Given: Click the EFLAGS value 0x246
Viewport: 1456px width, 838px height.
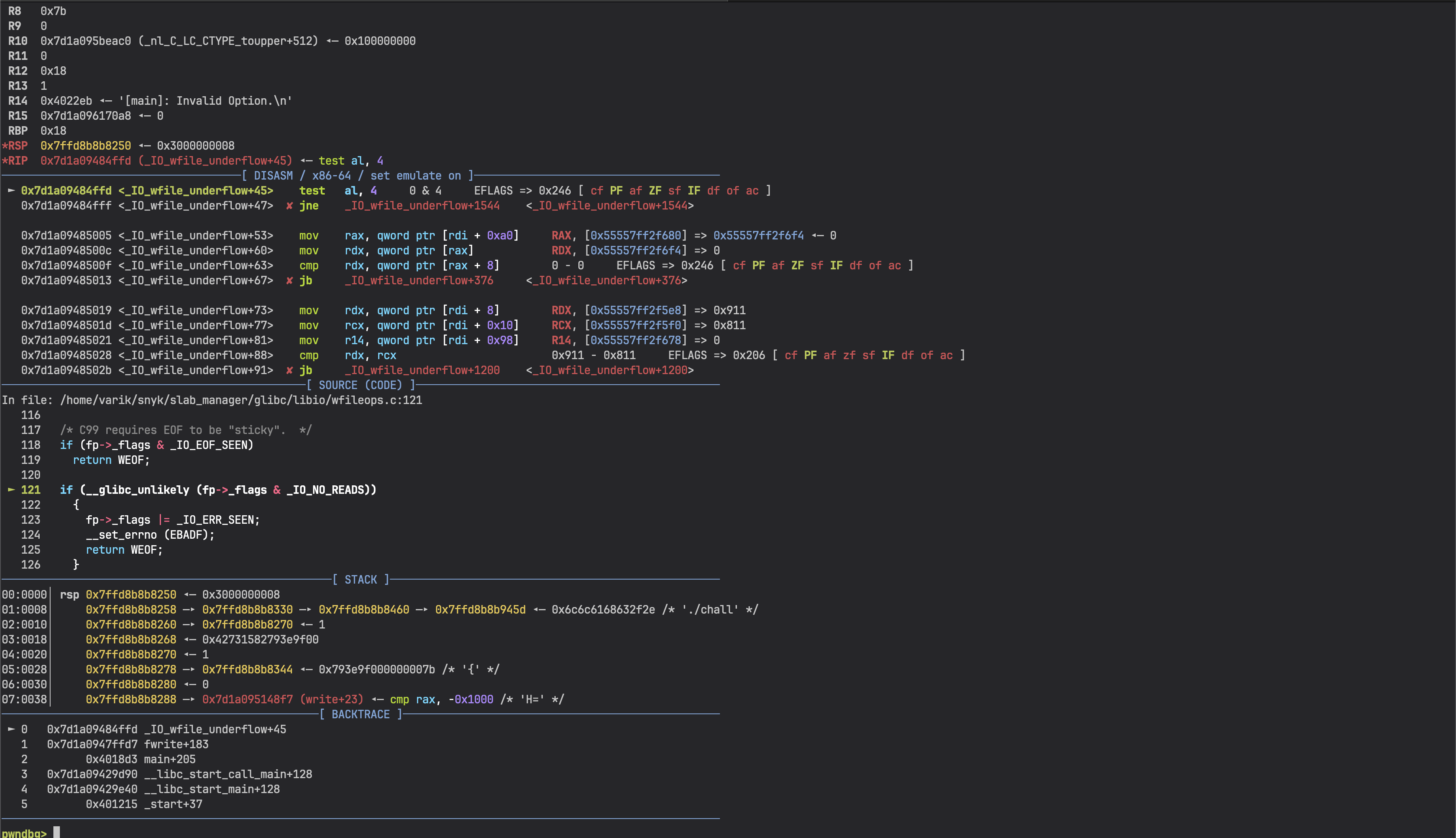Looking at the screenshot, I should tap(555, 190).
